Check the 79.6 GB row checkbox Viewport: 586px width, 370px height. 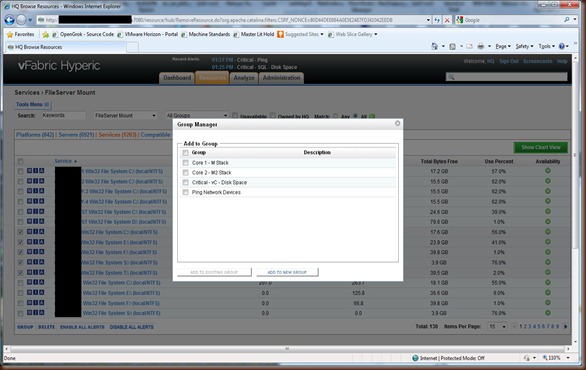click(x=21, y=222)
